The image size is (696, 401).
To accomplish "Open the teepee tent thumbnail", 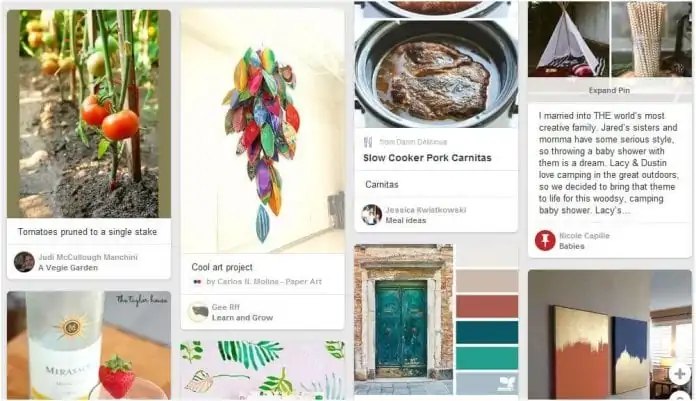I will [569, 39].
